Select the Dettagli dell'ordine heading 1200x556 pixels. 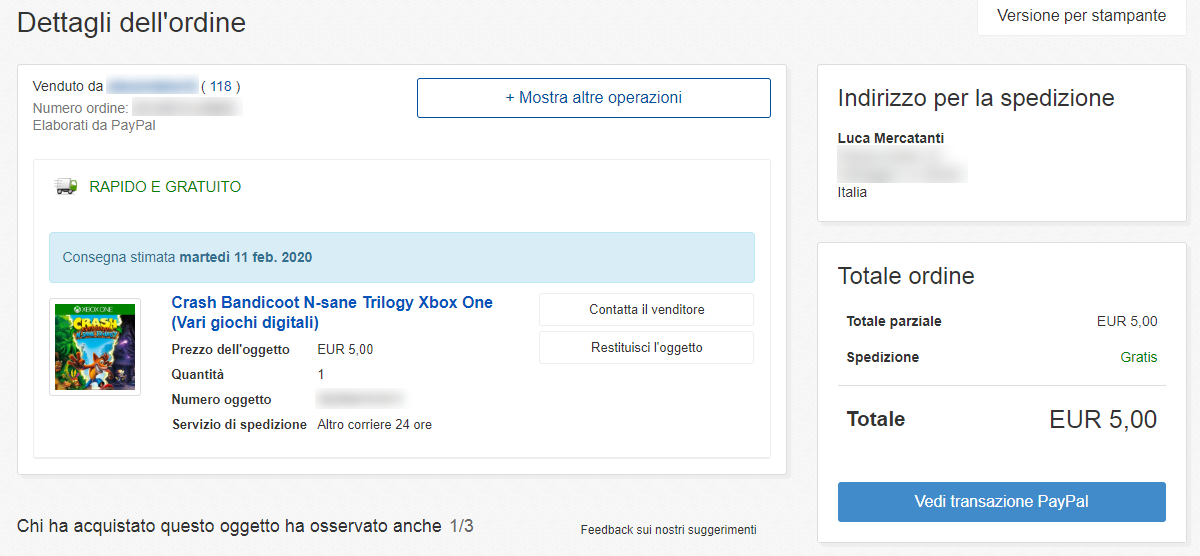[131, 22]
